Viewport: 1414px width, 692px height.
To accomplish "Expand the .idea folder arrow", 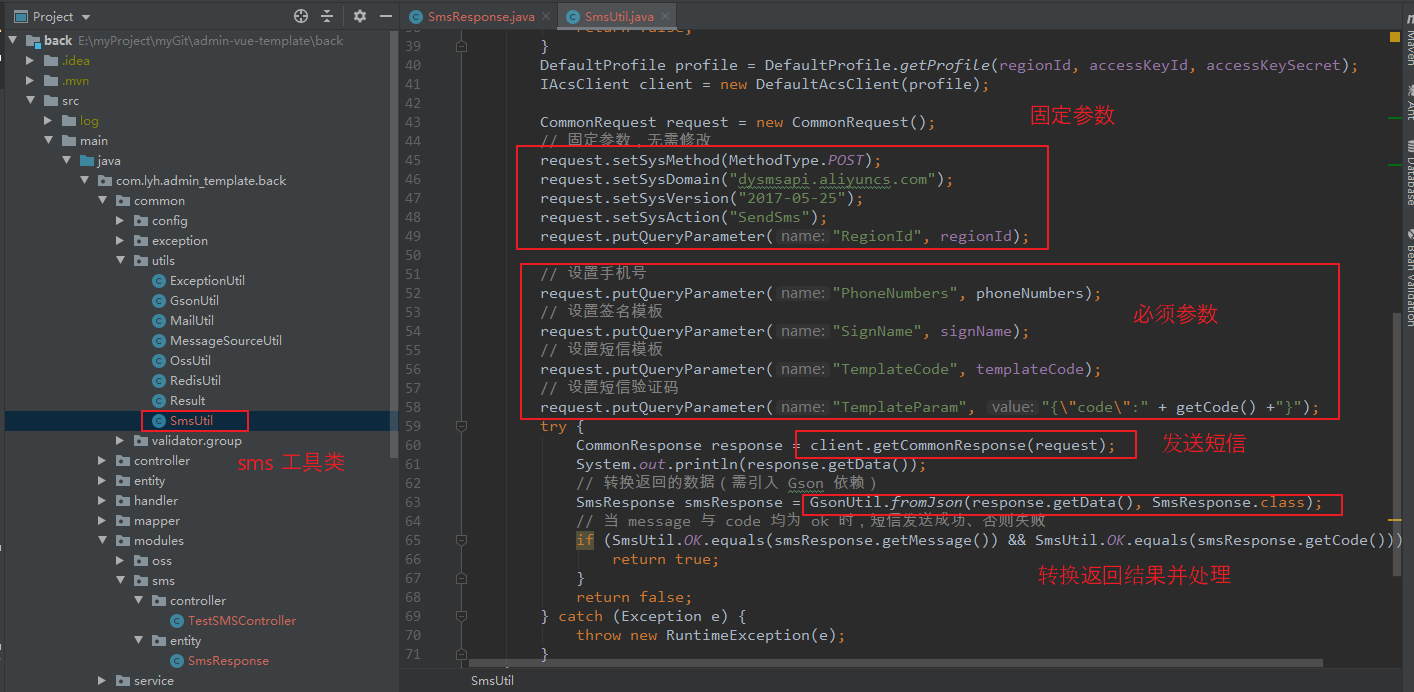I will point(30,61).
